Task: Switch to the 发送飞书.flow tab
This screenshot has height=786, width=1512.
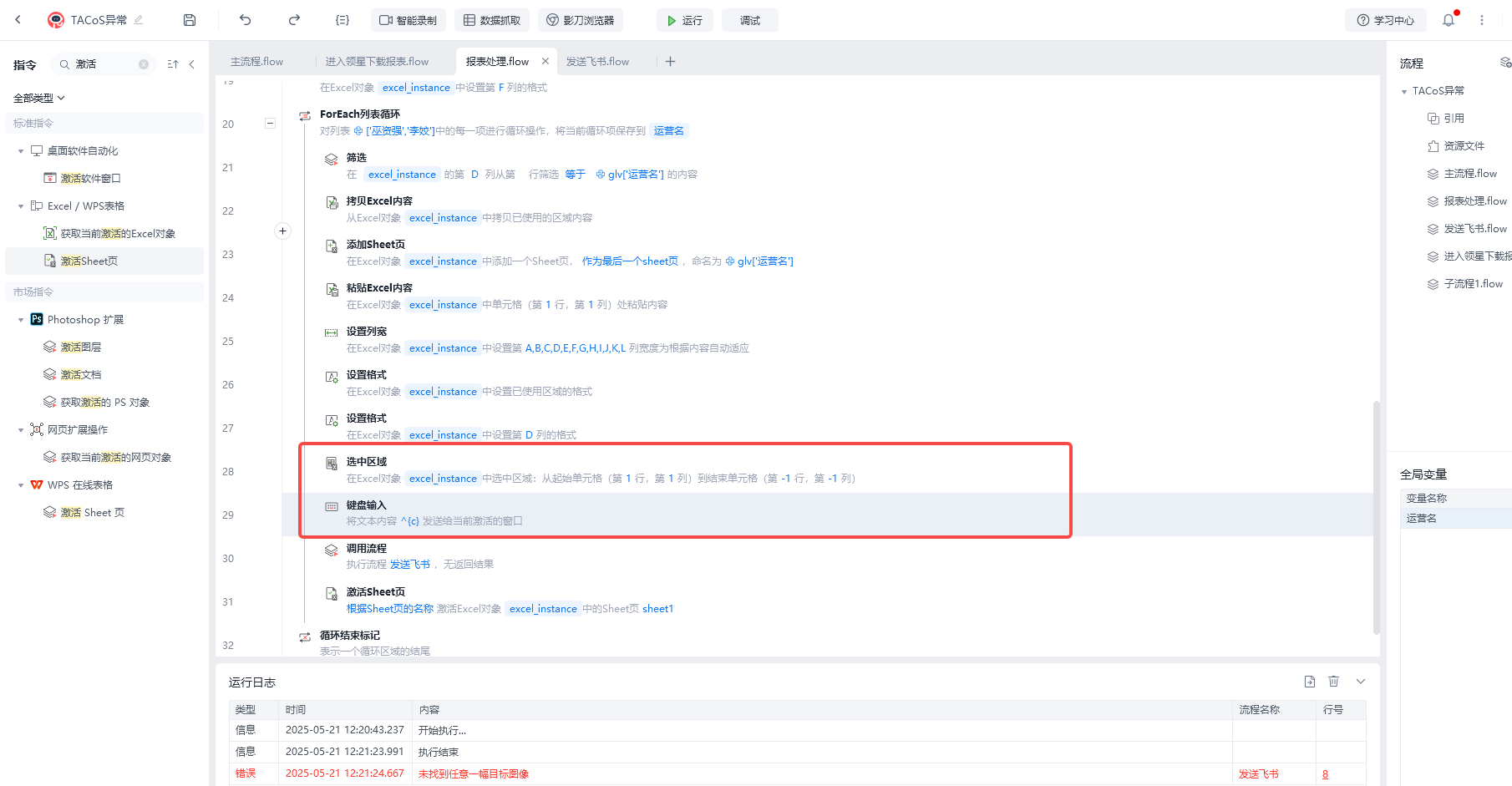Action: click(x=597, y=62)
